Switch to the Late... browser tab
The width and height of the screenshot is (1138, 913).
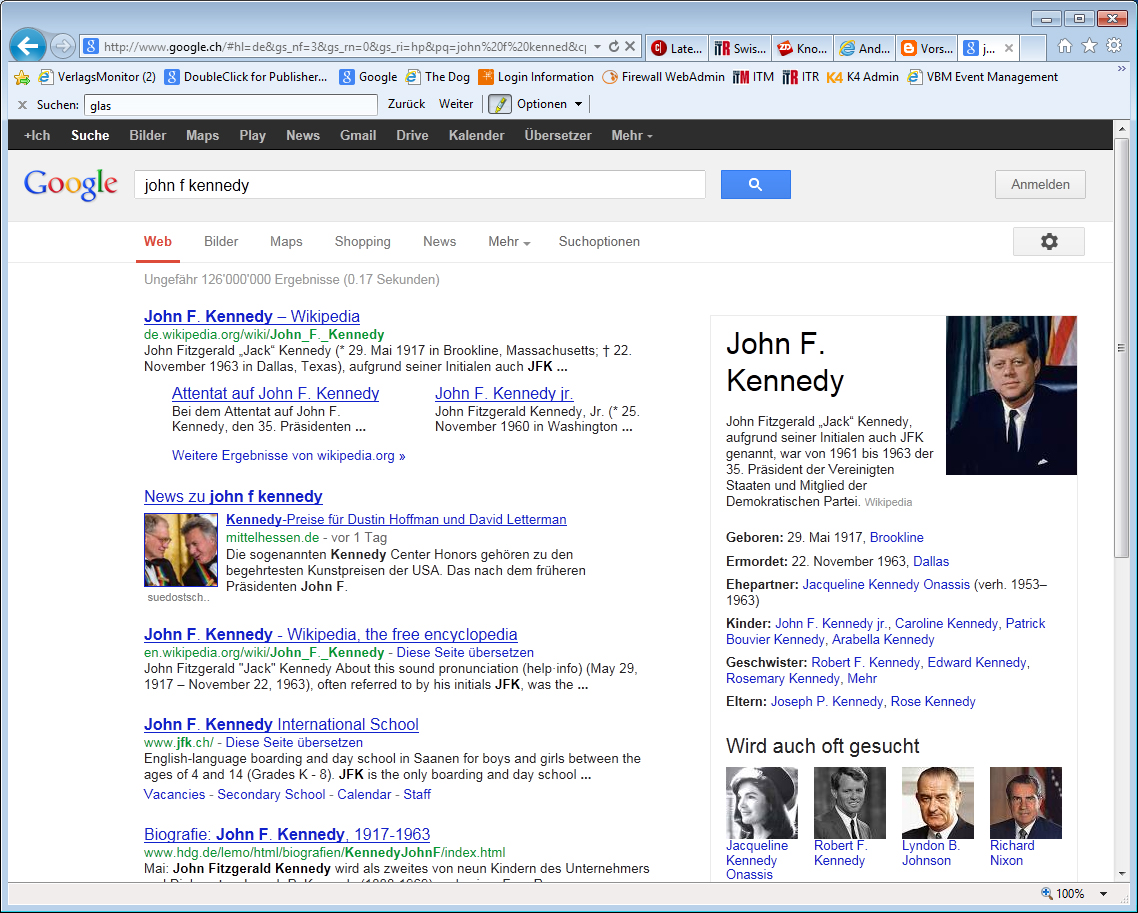(678, 49)
